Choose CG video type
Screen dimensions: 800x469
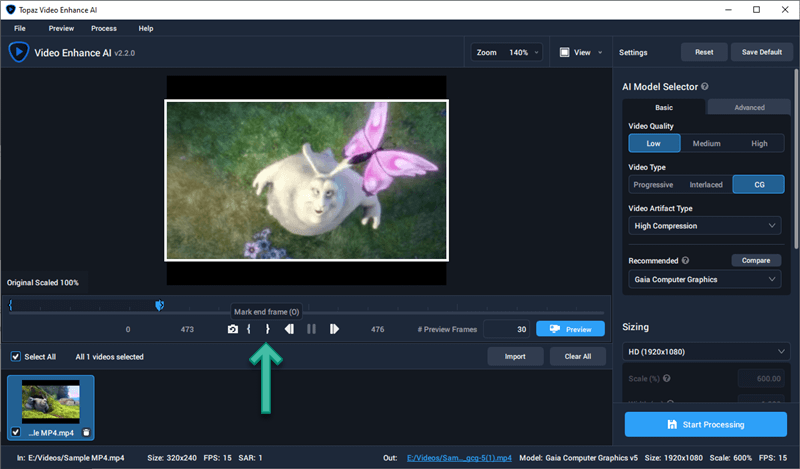click(759, 185)
